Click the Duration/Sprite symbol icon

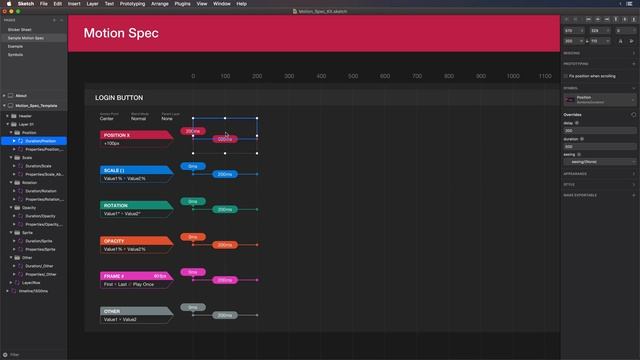tap(20, 241)
